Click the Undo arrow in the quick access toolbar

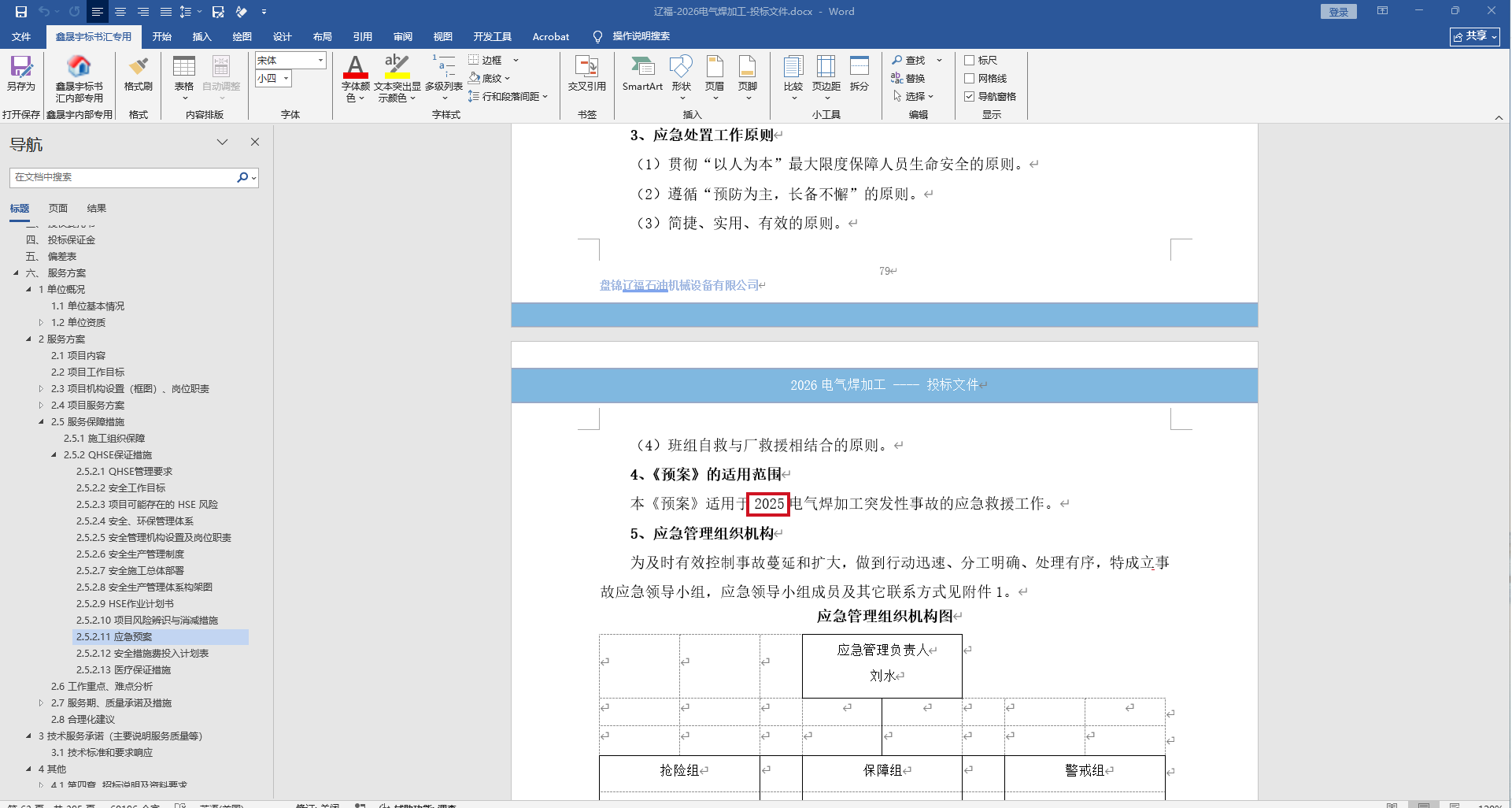coord(44,12)
